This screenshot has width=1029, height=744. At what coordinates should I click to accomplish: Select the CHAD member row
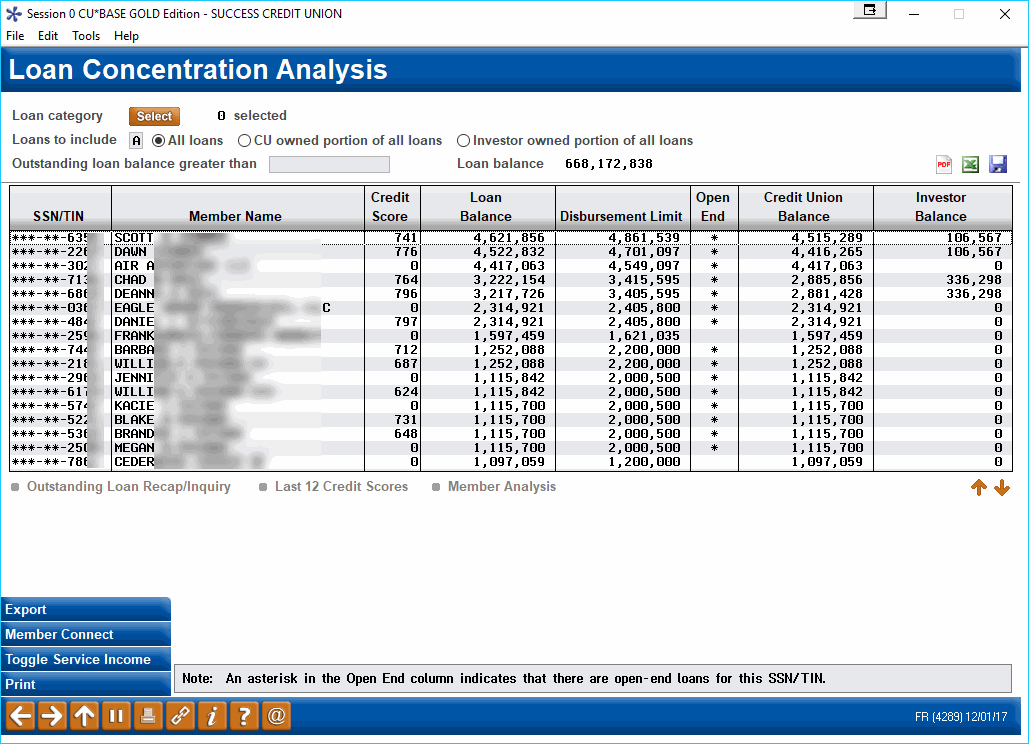511,279
